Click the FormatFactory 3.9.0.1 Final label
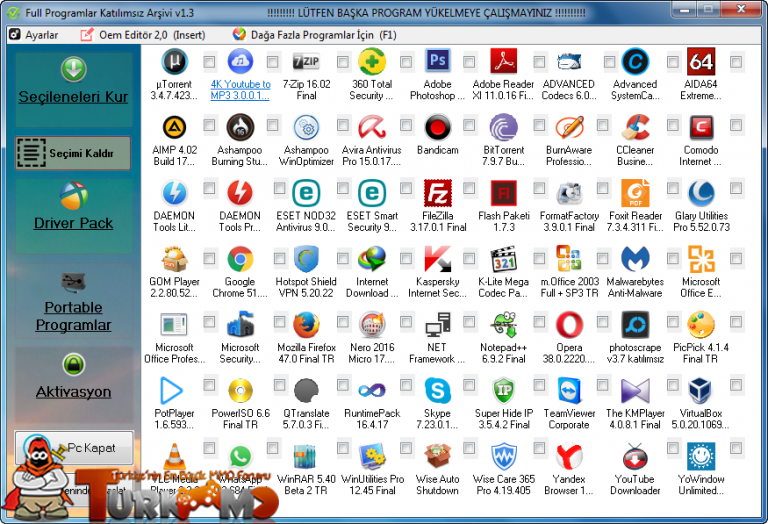This screenshot has width=768, height=524. click(569, 221)
